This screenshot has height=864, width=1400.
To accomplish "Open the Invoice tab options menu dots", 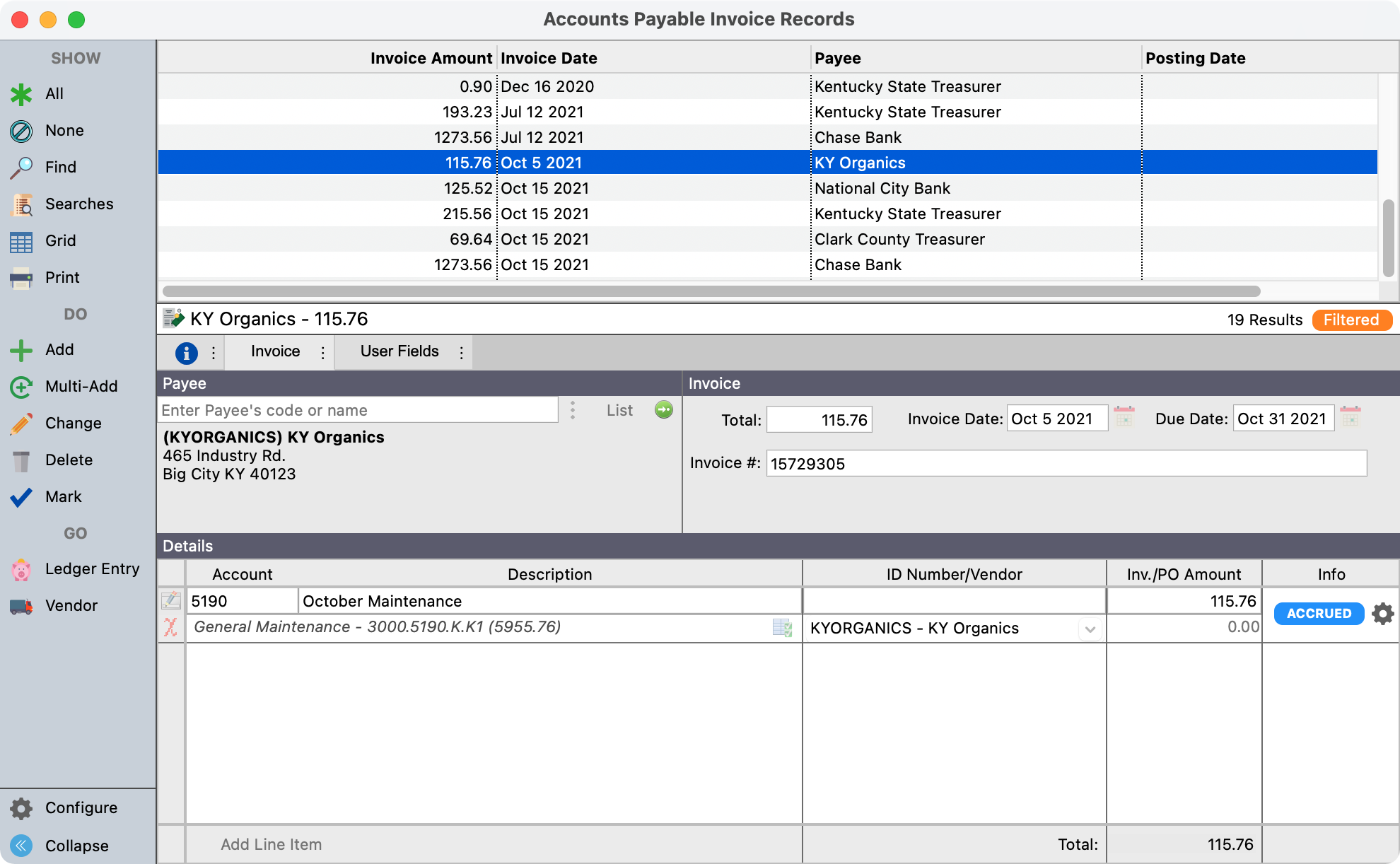I will click(x=323, y=353).
